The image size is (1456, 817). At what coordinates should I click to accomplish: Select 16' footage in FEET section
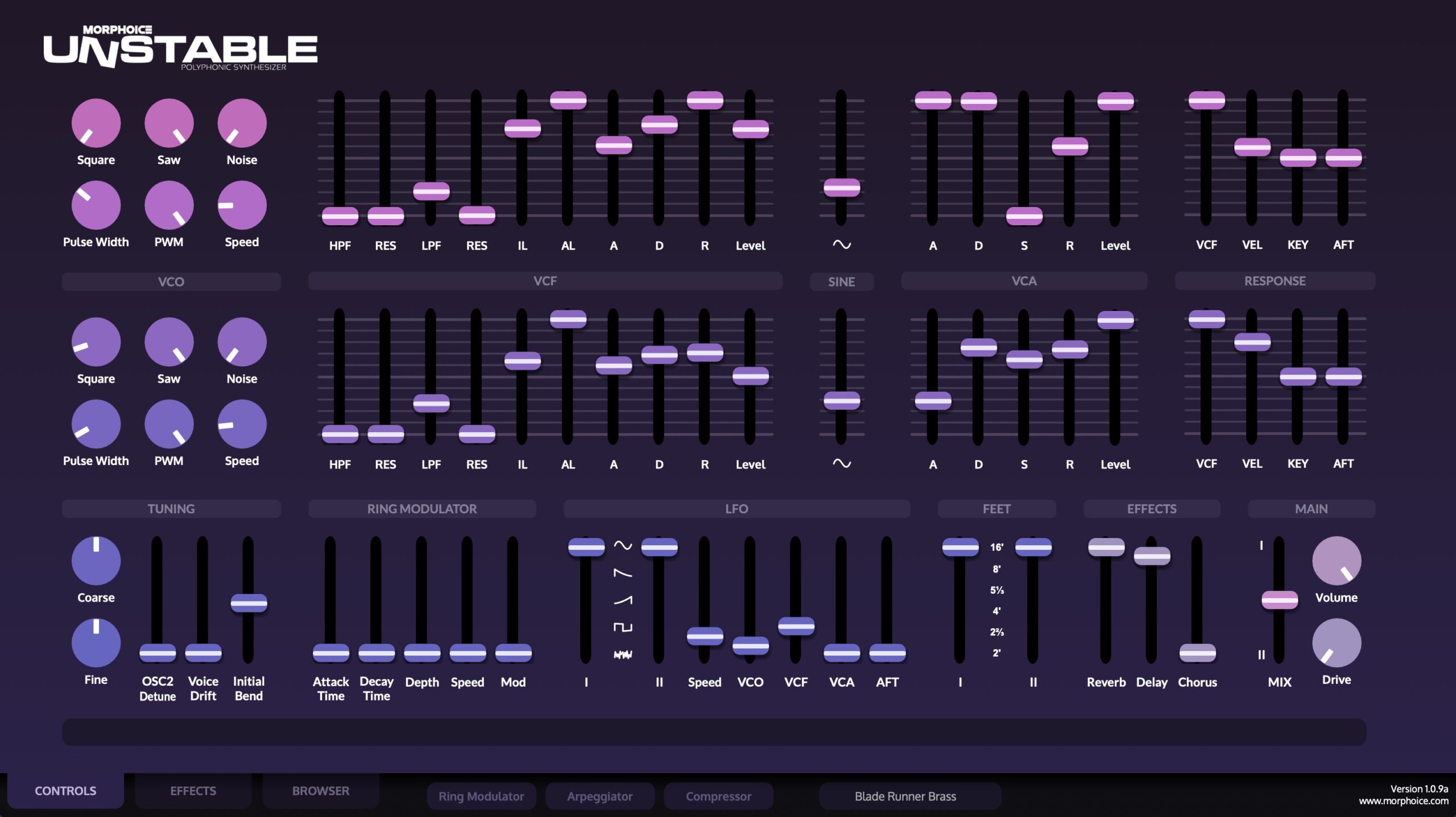[x=996, y=547]
